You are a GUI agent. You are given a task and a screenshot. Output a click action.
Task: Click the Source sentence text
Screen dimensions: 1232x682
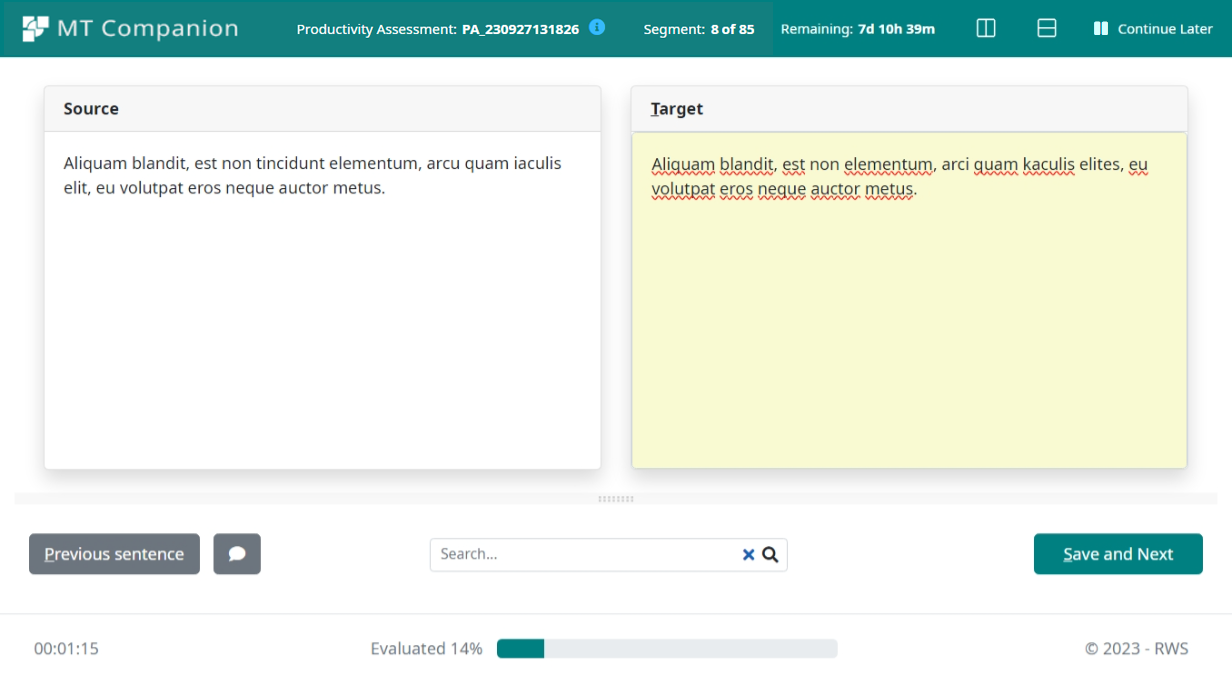coord(312,175)
